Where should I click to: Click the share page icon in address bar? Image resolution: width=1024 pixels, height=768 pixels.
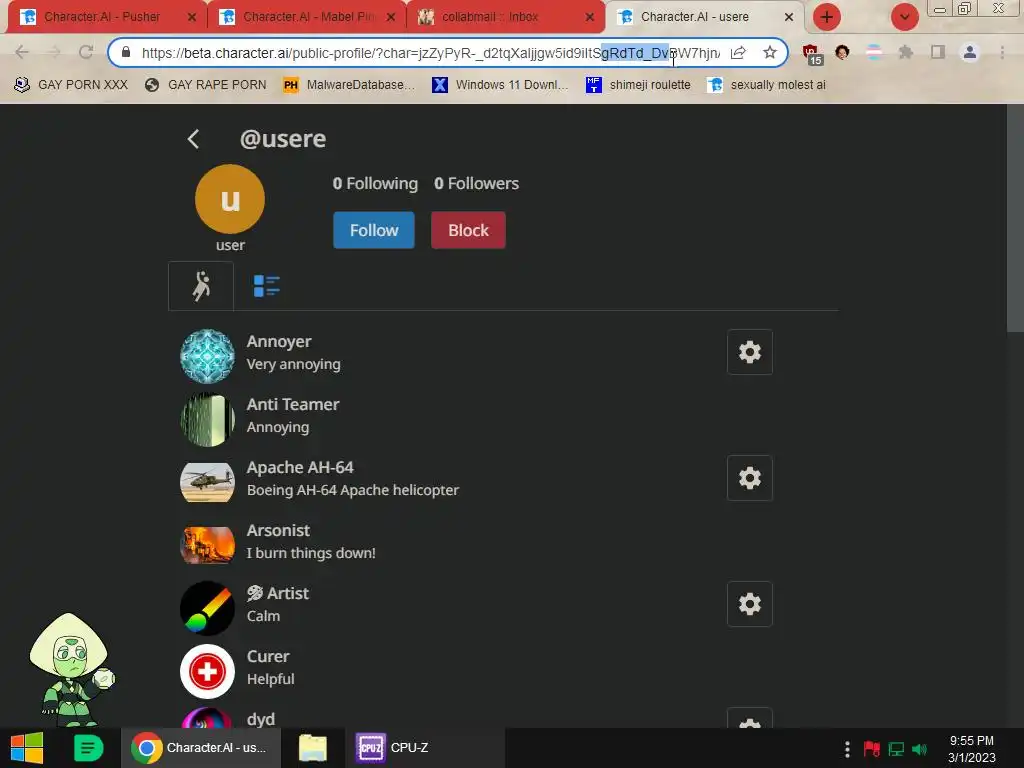click(x=738, y=52)
